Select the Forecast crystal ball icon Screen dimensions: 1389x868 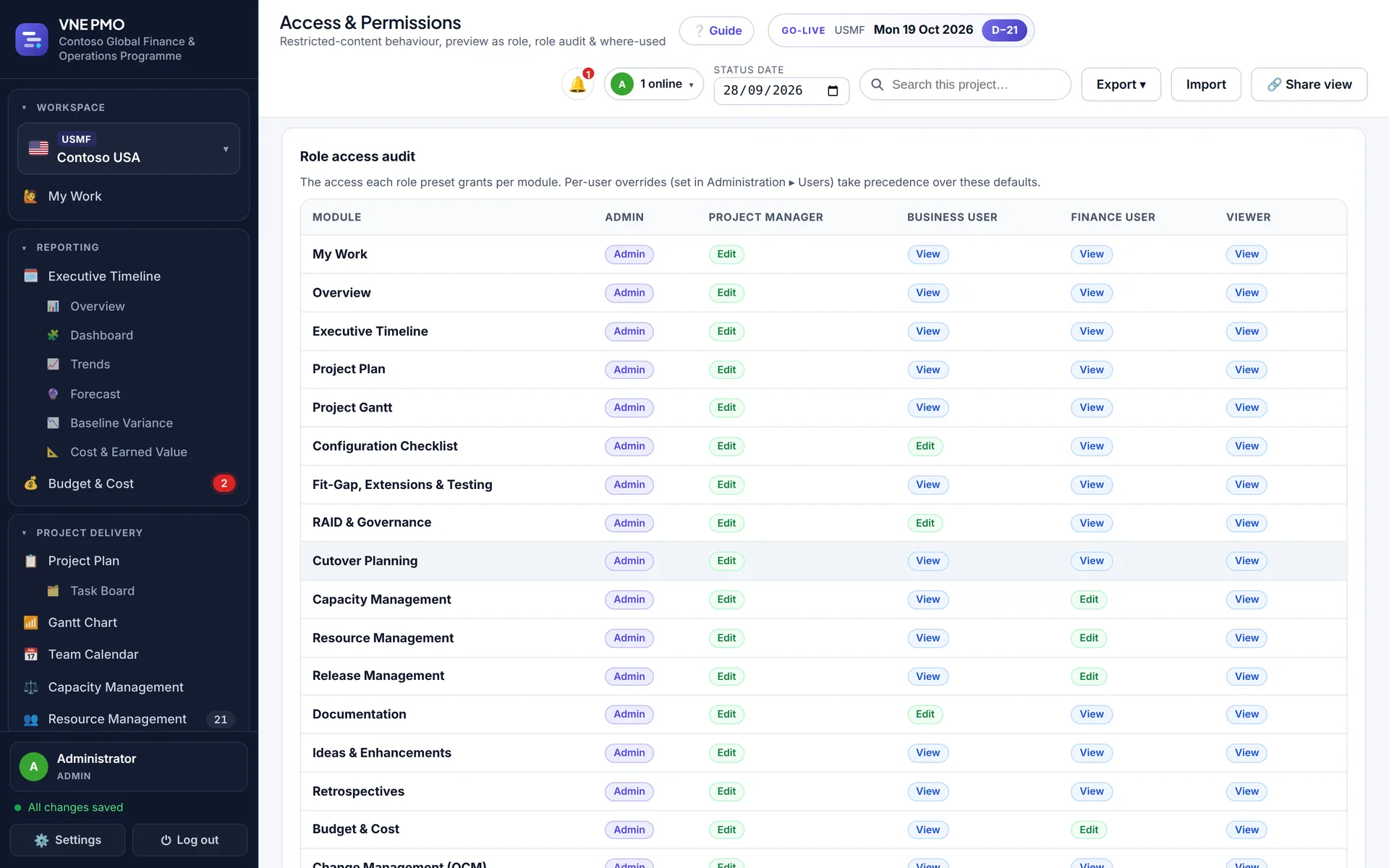(x=53, y=393)
